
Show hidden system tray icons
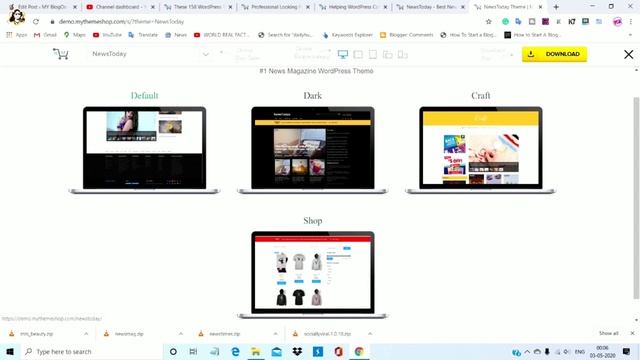point(527,351)
